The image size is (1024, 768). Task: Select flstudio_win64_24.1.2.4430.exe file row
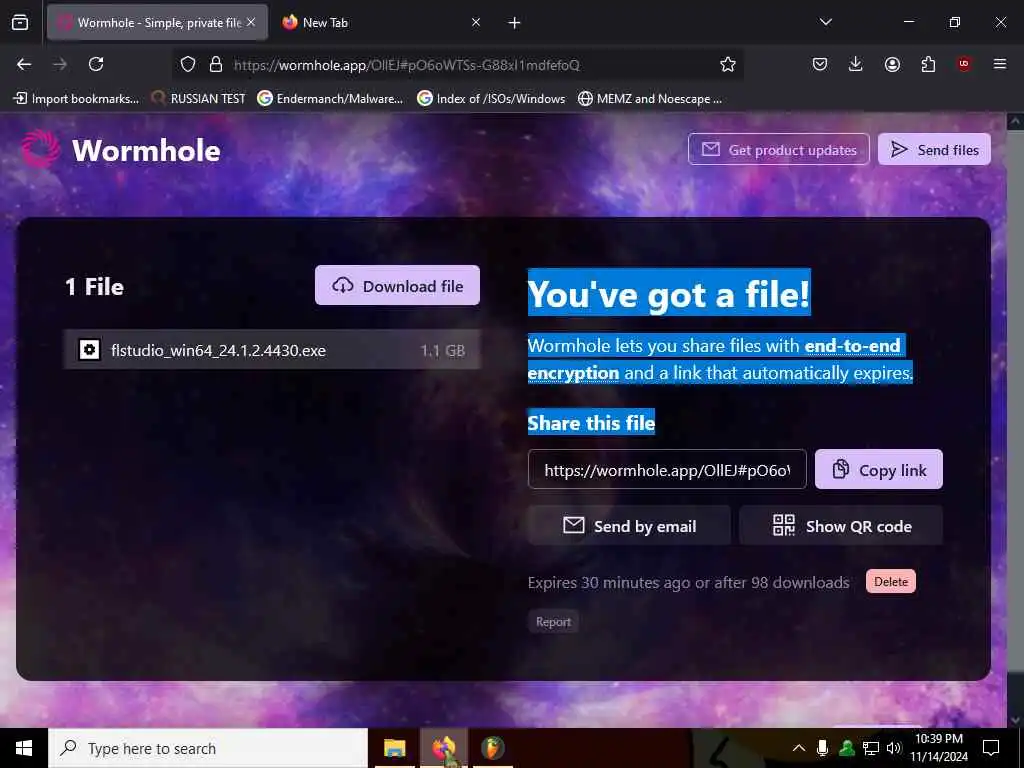click(272, 350)
